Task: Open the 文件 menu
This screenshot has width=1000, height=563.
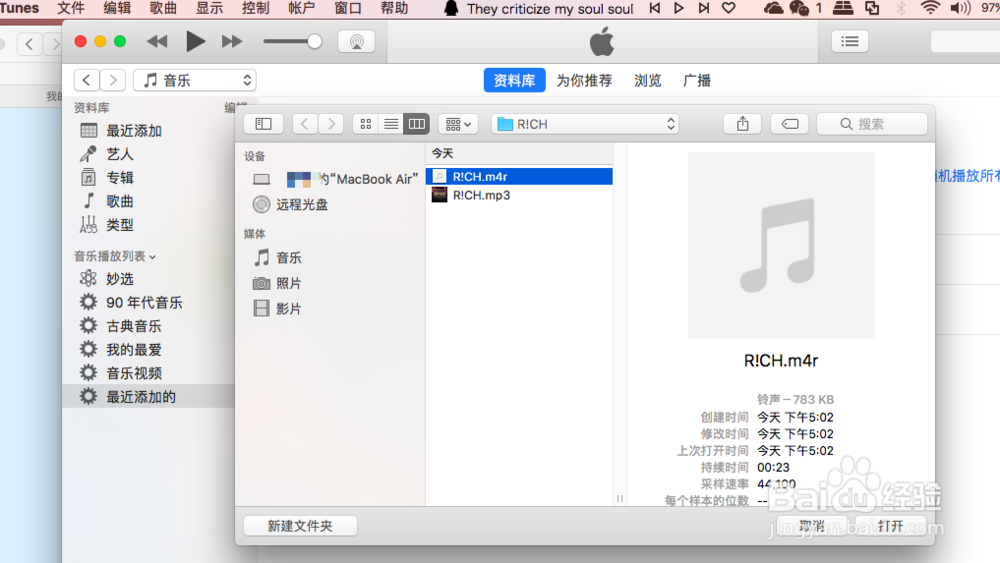Action: click(x=71, y=8)
